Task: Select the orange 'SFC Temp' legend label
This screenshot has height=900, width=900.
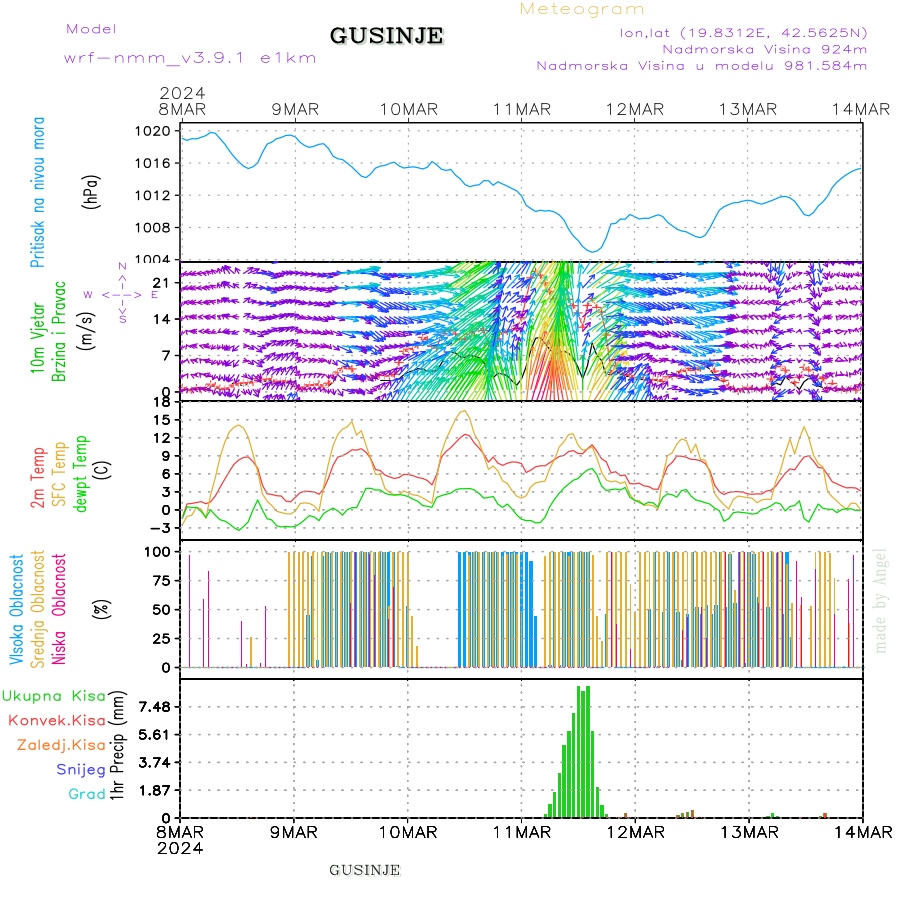Action: click(59, 474)
